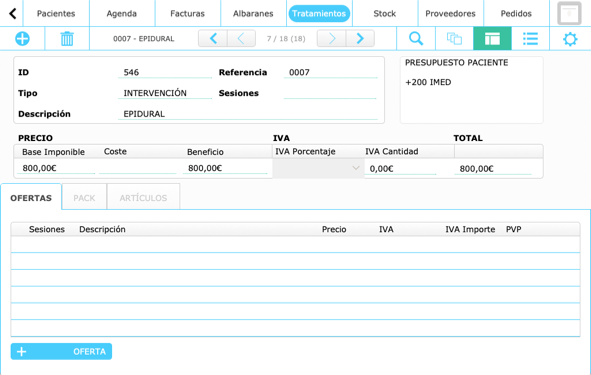Jump to last record arrow
Image resolution: width=591 pixels, height=375 pixels.
point(360,38)
